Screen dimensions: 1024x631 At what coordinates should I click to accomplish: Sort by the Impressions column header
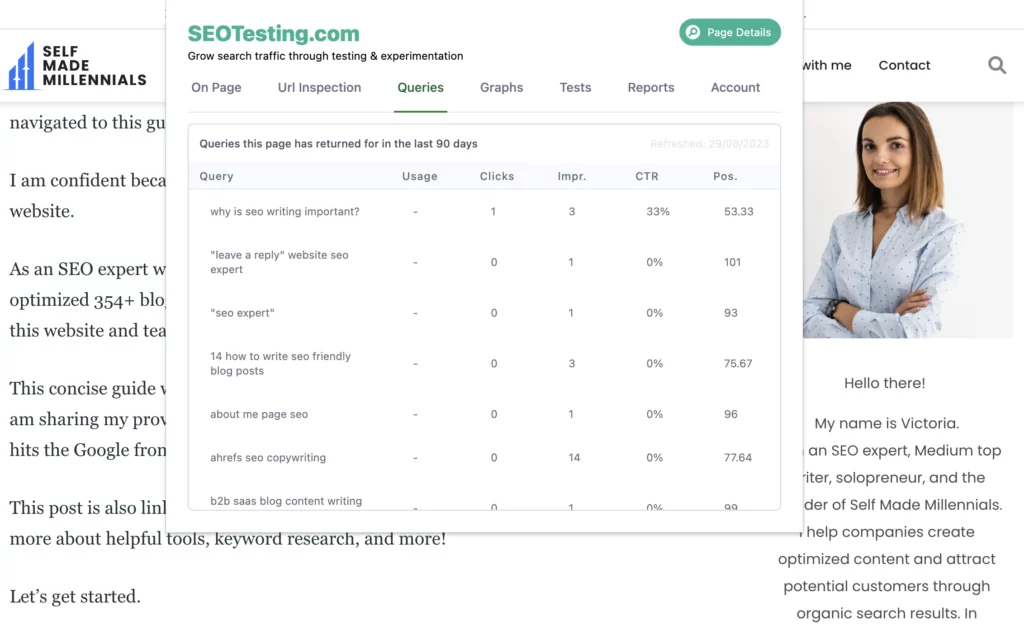pyautogui.click(x=572, y=176)
